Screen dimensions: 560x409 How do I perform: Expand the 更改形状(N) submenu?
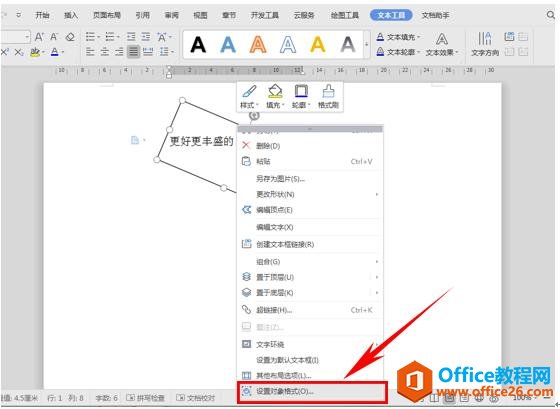point(310,194)
